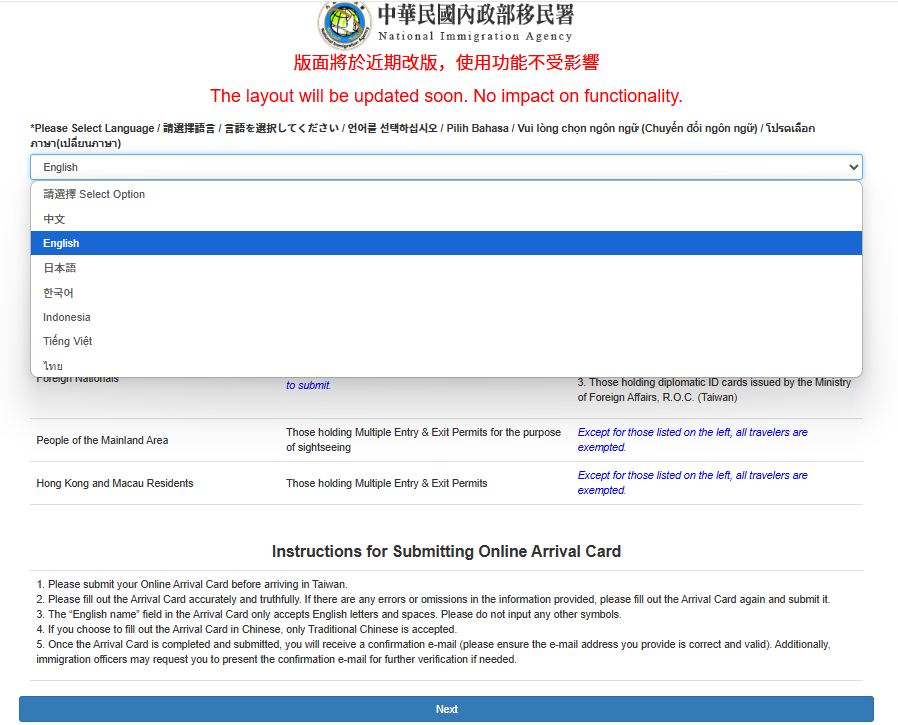Viewport: 898px width, 725px height.
Task: Select the ไทย language option
Action: click(x=52, y=366)
